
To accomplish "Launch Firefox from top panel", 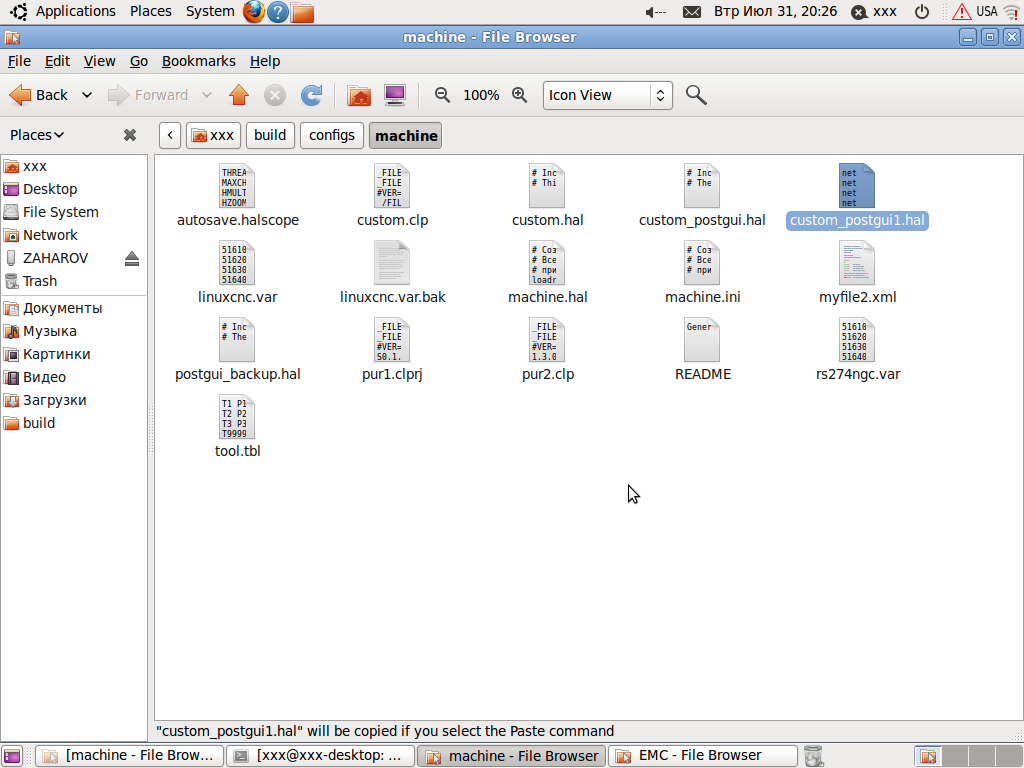I will 253,12.
